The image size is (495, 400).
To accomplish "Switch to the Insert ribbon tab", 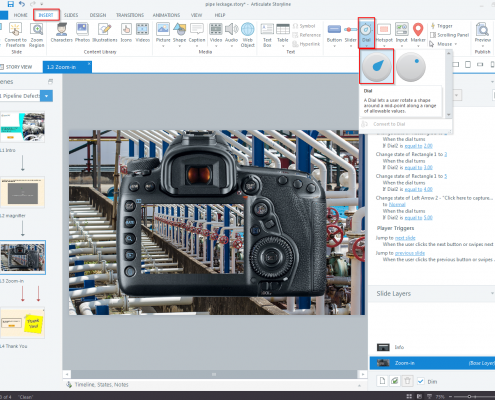I will (46, 15).
